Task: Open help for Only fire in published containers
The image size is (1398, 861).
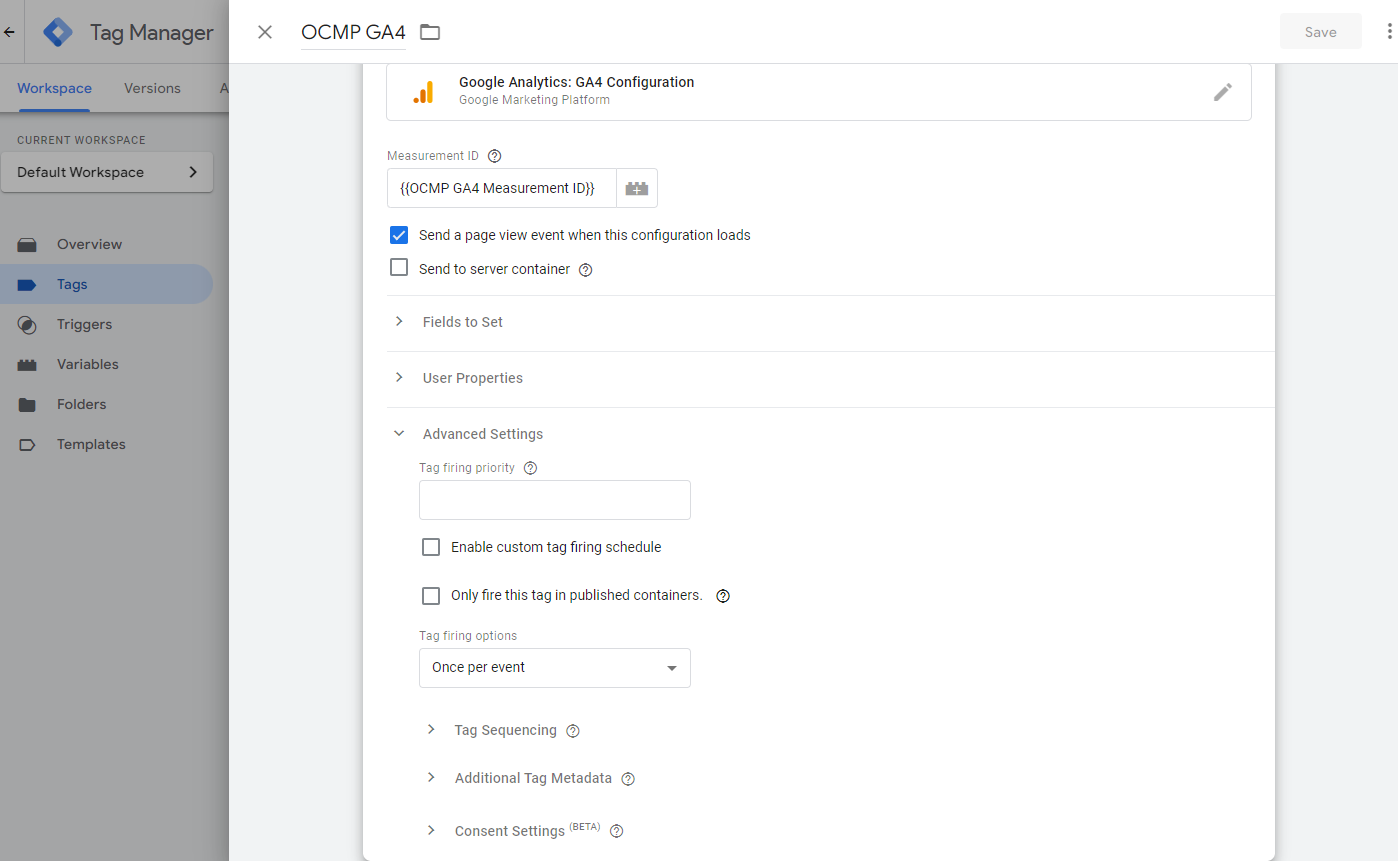Action: (x=724, y=596)
